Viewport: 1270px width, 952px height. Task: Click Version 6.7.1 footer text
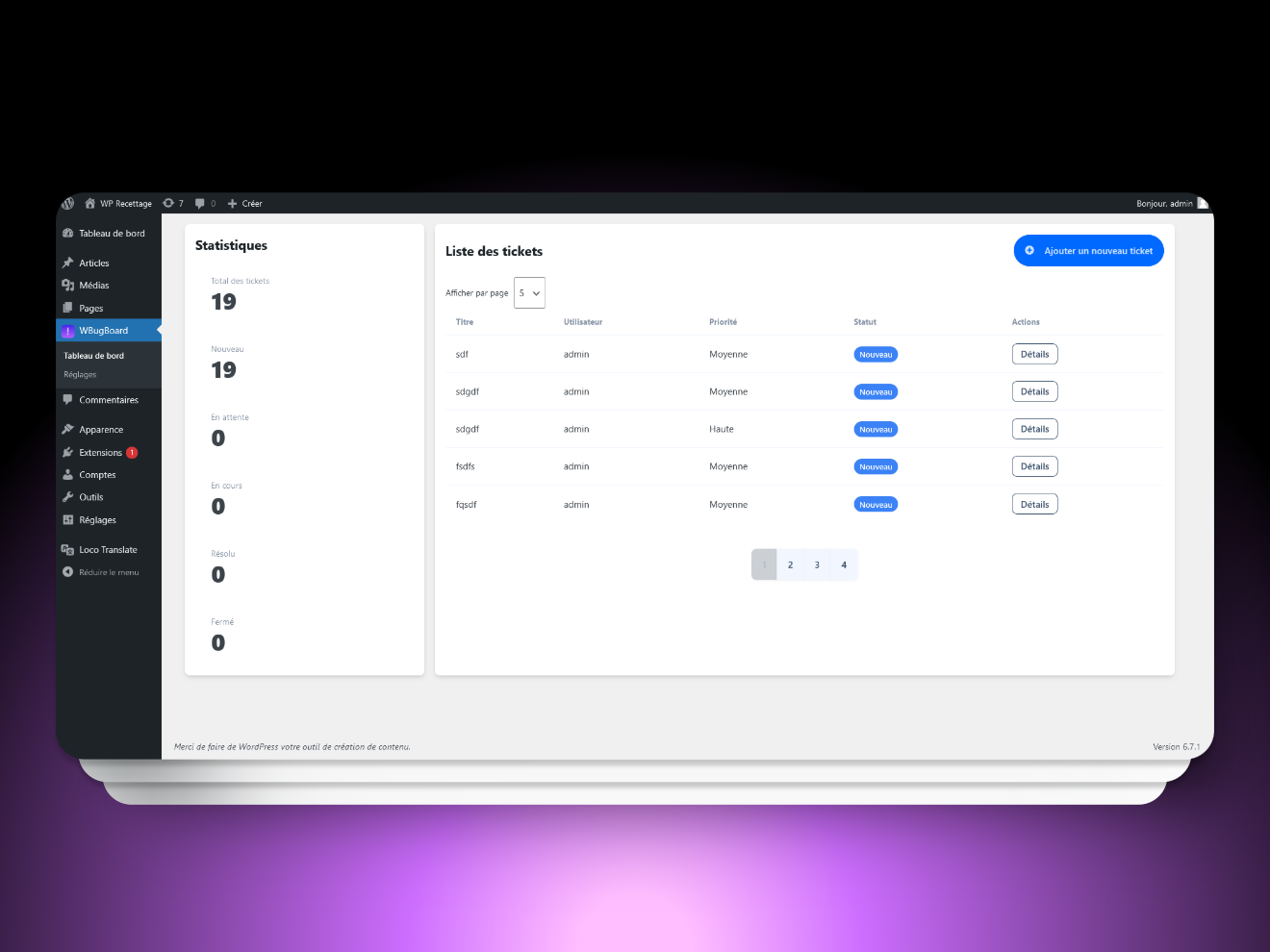click(x=1176, y=747)
